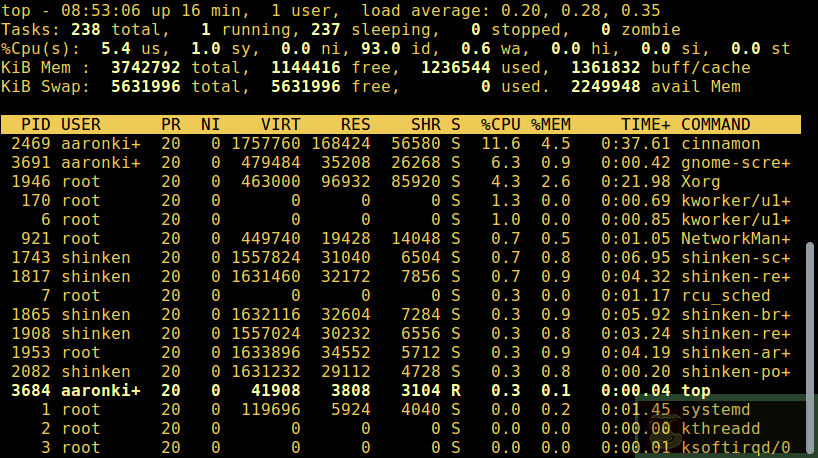This screenshot has width=818, height=458.
Task: Select the kthreadd process row
Action: point(400,429)
